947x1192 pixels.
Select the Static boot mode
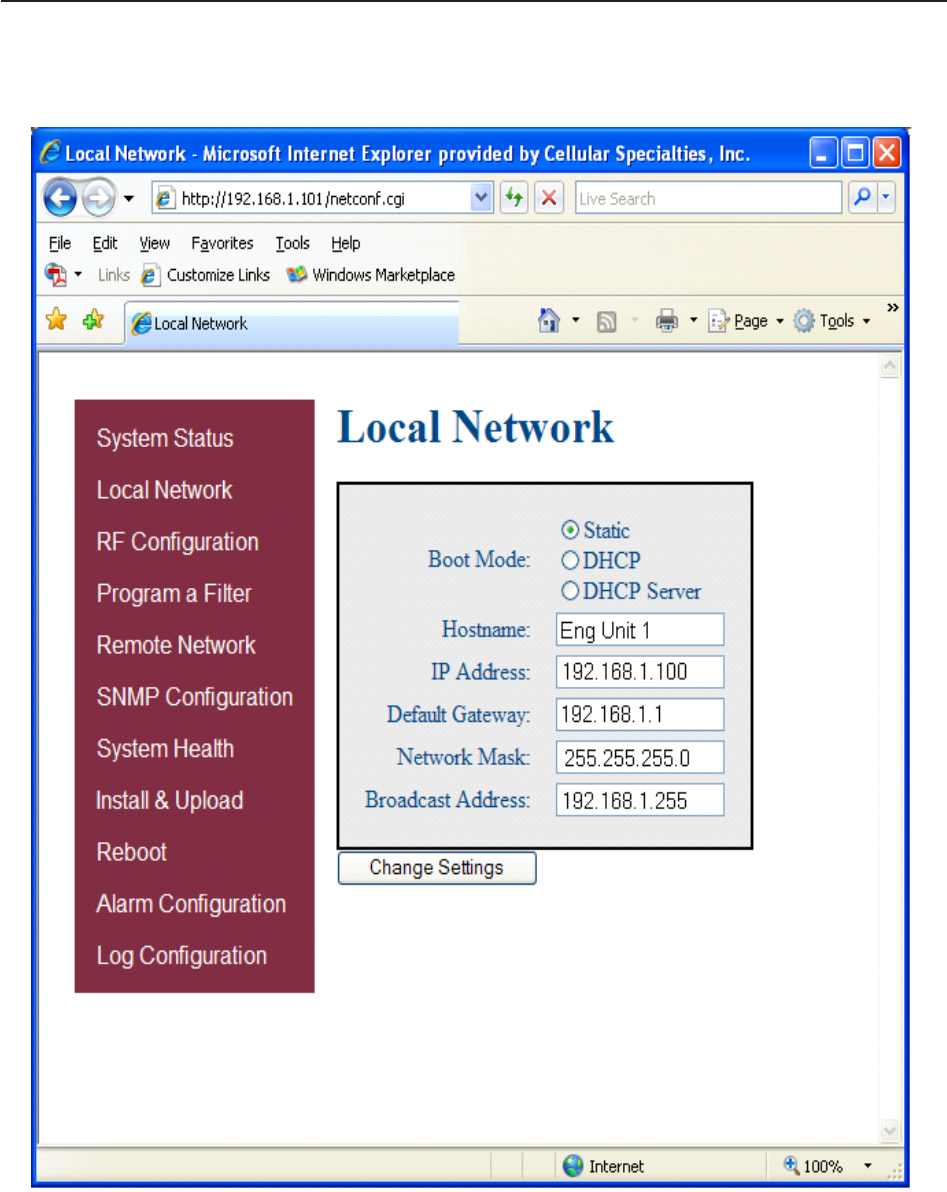coord(570,529)
